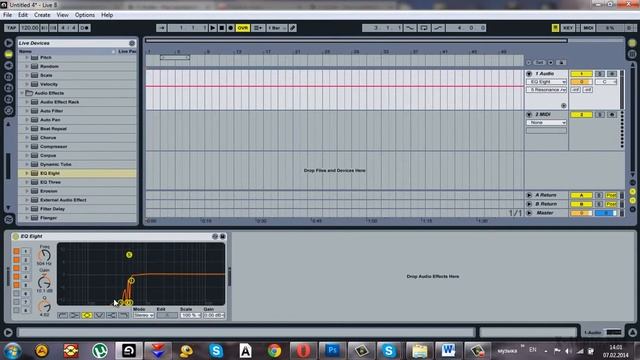Toggle the OVR overdub button
The height and width of the screenshot is (360, 640).
243,28
